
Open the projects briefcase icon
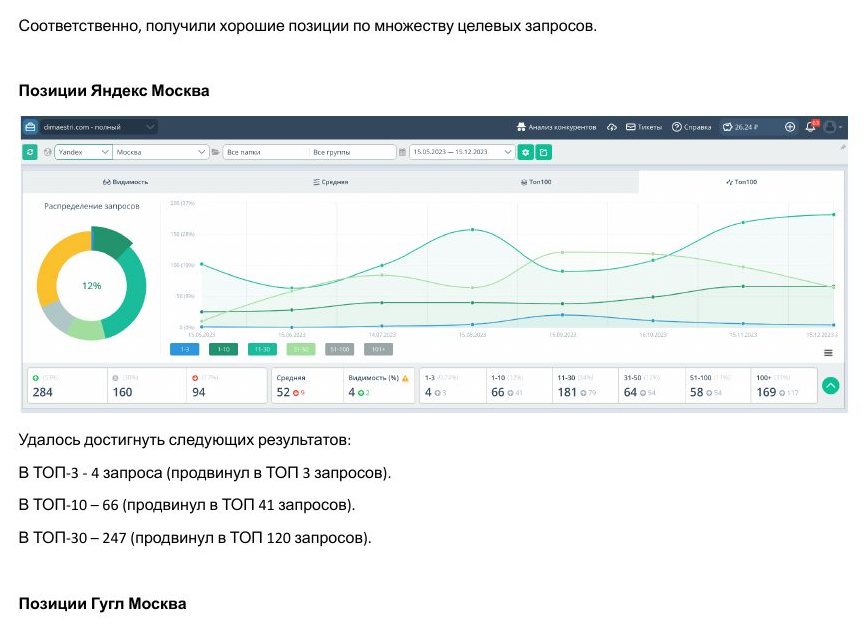(30, 127)
